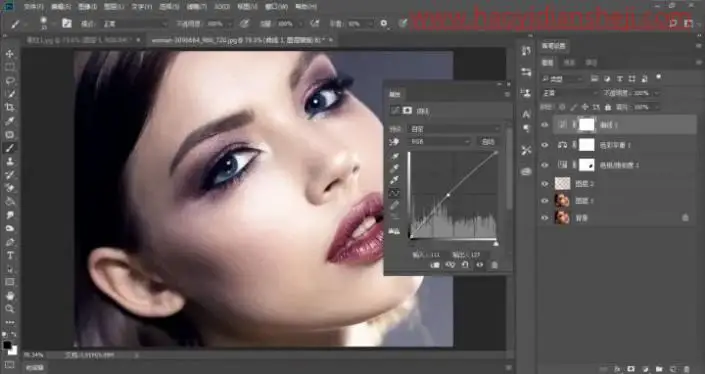Click the brush settings gear icon in options bar

click(384, 23)
